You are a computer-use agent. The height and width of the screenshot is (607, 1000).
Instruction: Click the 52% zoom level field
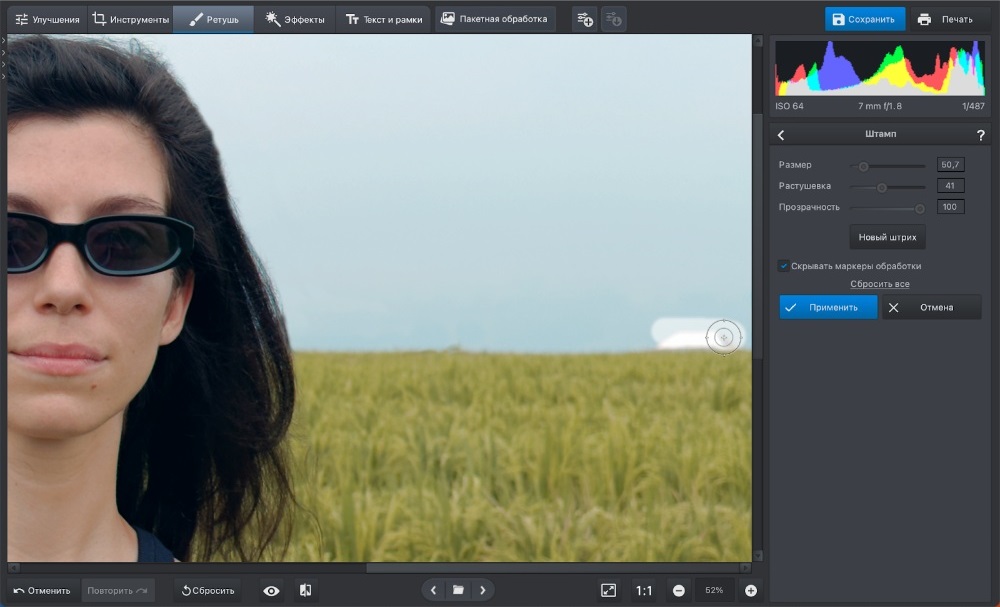click(714, 591)
